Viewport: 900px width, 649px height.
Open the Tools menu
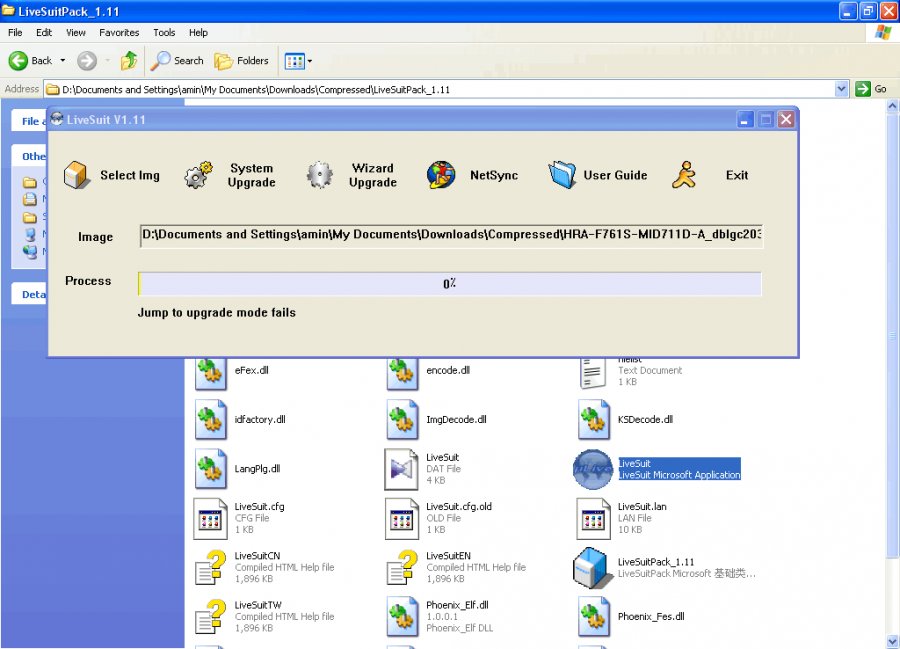point(164,33)
